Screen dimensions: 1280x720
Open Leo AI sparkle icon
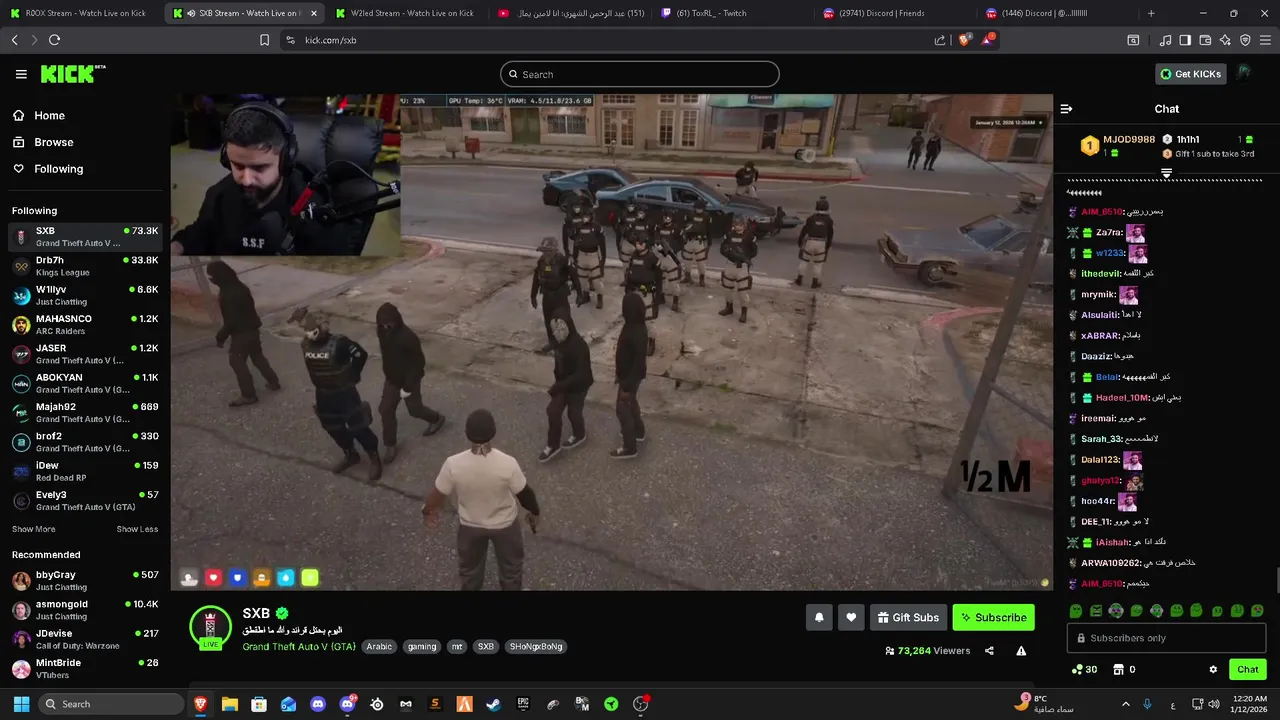[x=1225, y=40]
